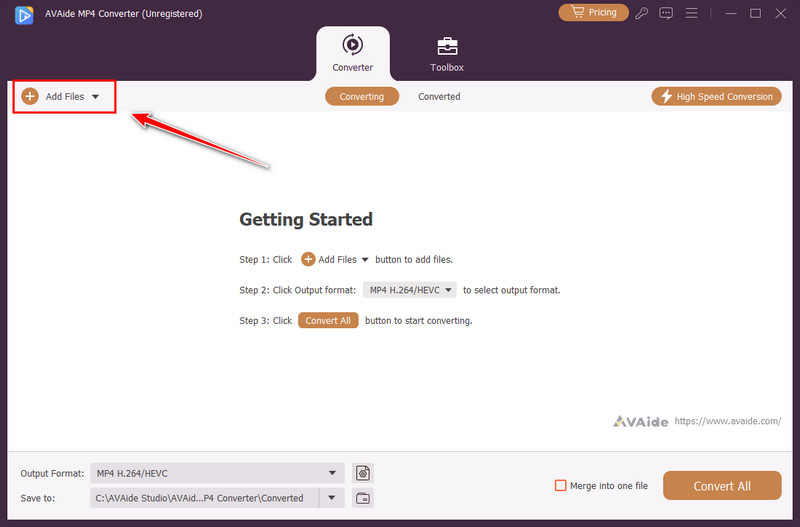Enable the Merge into one file checkbox
The height and width of the screenshot is (527, 800).
(560, 486)
